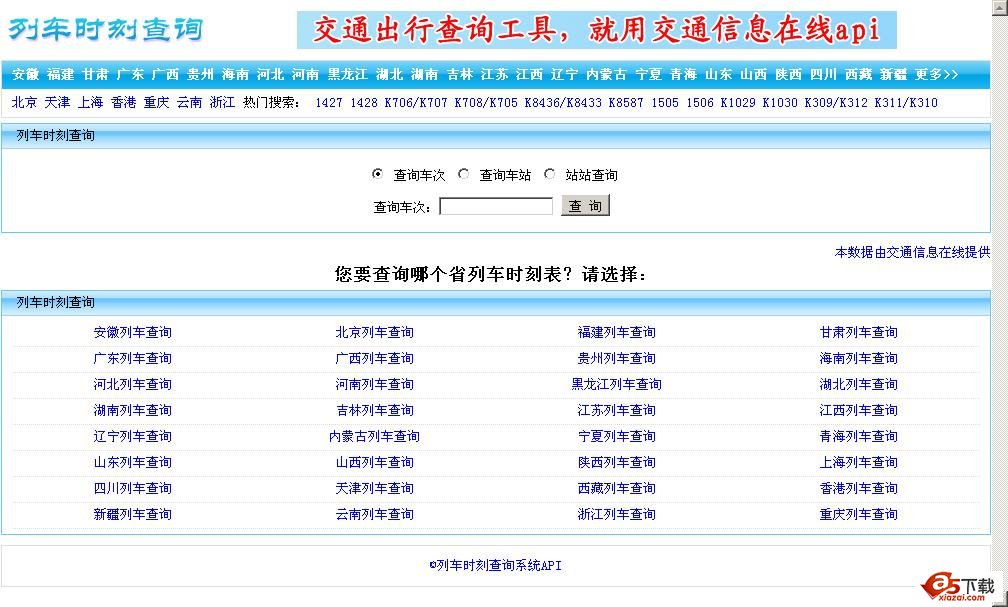Open 重庆列车查询 province link
Image resolution: width=1008 pixels, height=607 pixels.
click(x=860, y=514)
